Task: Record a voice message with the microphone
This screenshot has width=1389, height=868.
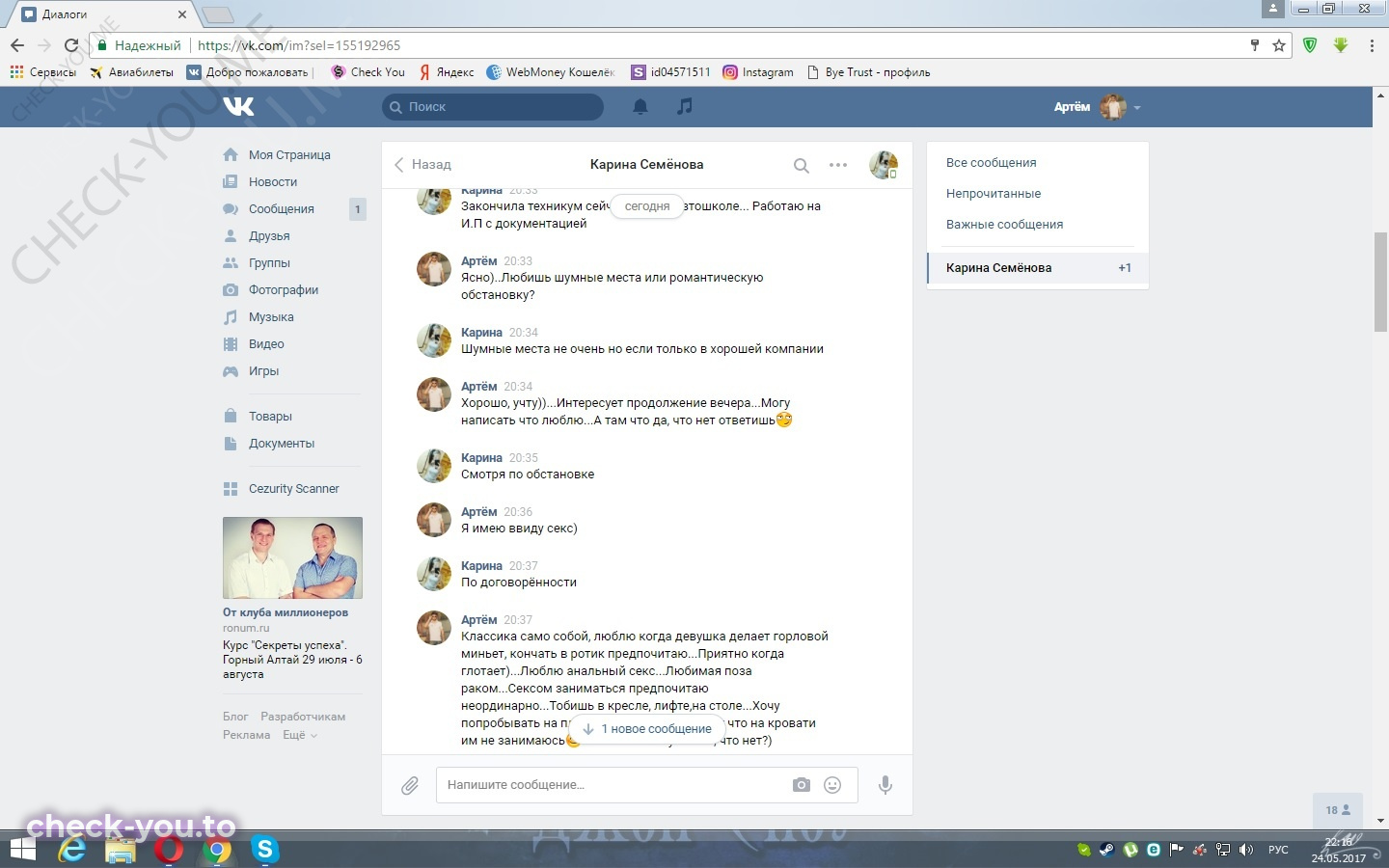Action: pyautogui.click(x=885, y=785)
